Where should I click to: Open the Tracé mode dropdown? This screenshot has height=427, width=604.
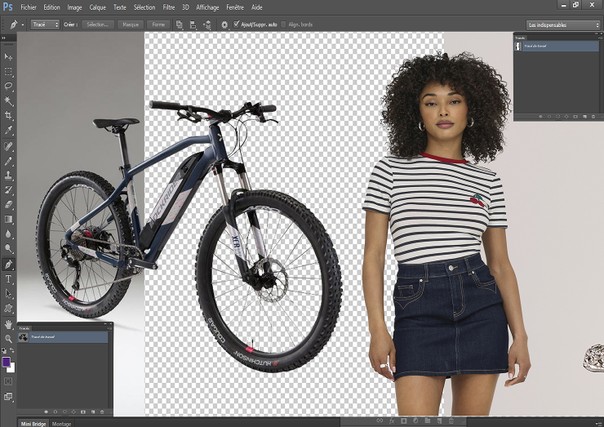click(44, 23)
